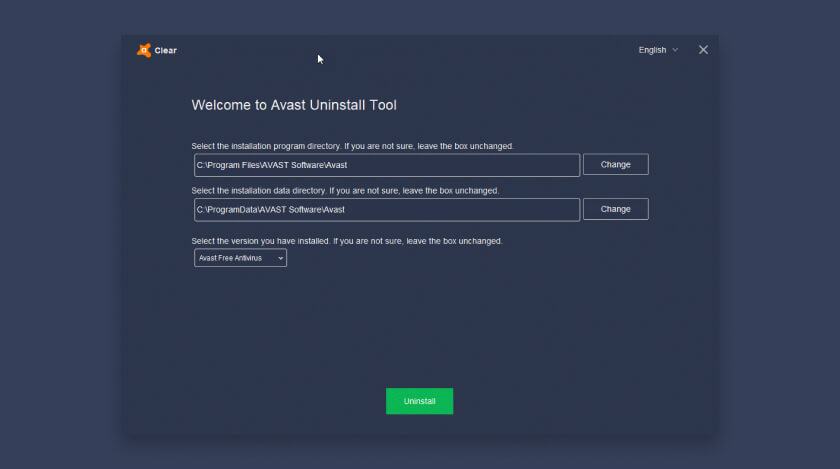
Task: Click the Avast logo icon
Action: click(x=144, y=50)
